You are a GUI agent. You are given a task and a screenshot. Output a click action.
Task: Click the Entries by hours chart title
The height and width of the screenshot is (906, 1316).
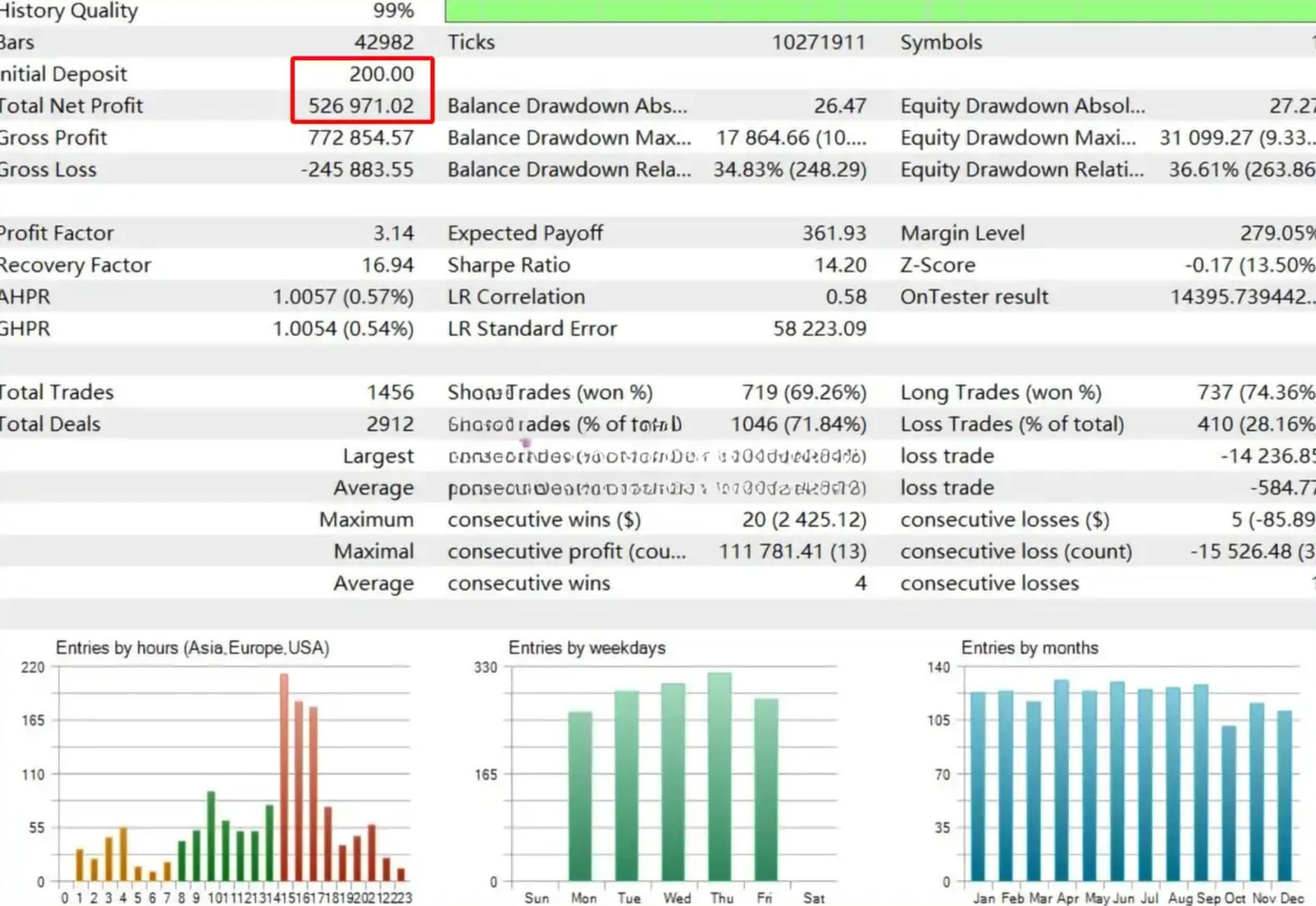click(x=192, y=648)
